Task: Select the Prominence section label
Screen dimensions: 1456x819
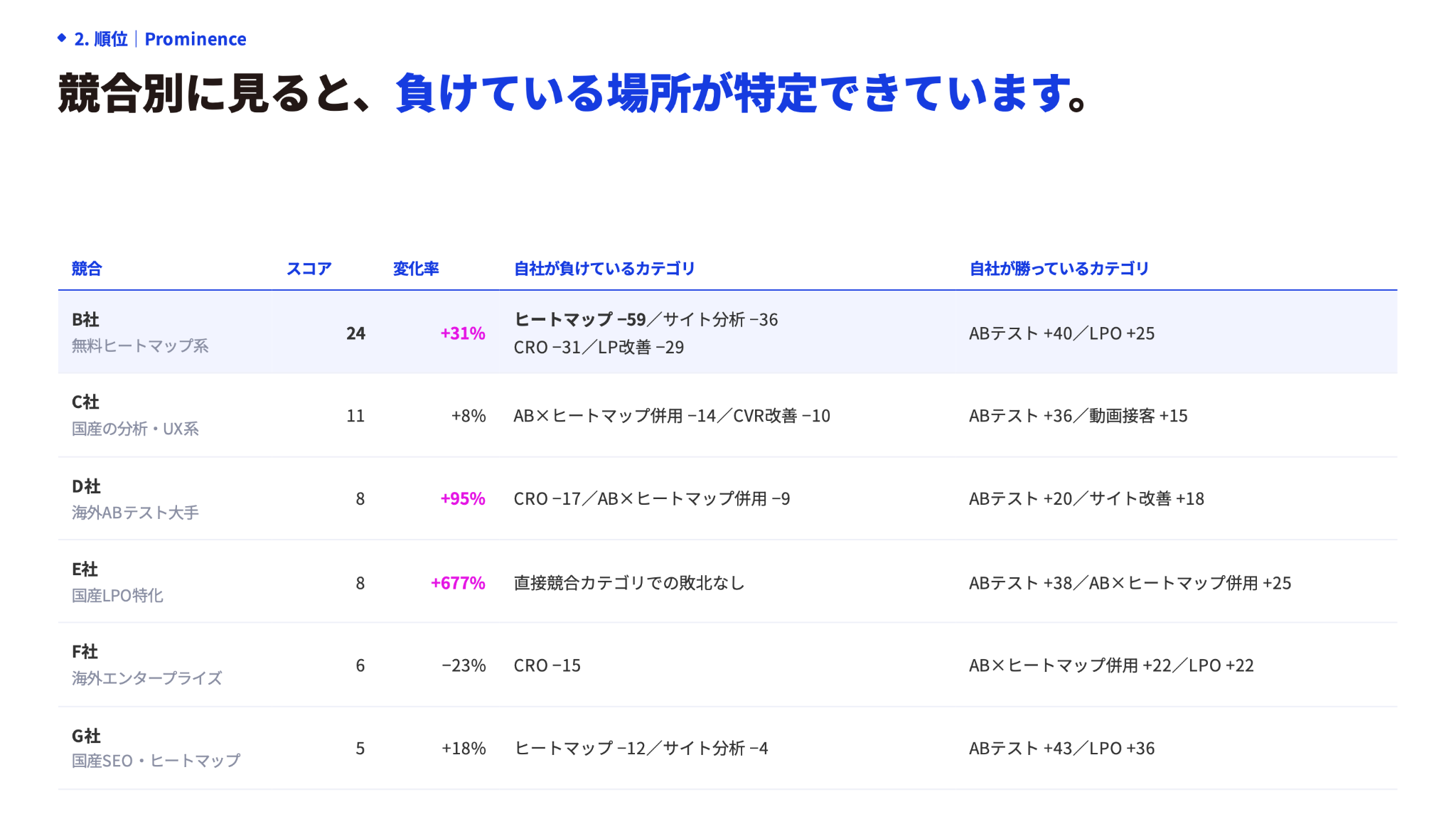Action: pyautogui.click(x=196, y=39)
